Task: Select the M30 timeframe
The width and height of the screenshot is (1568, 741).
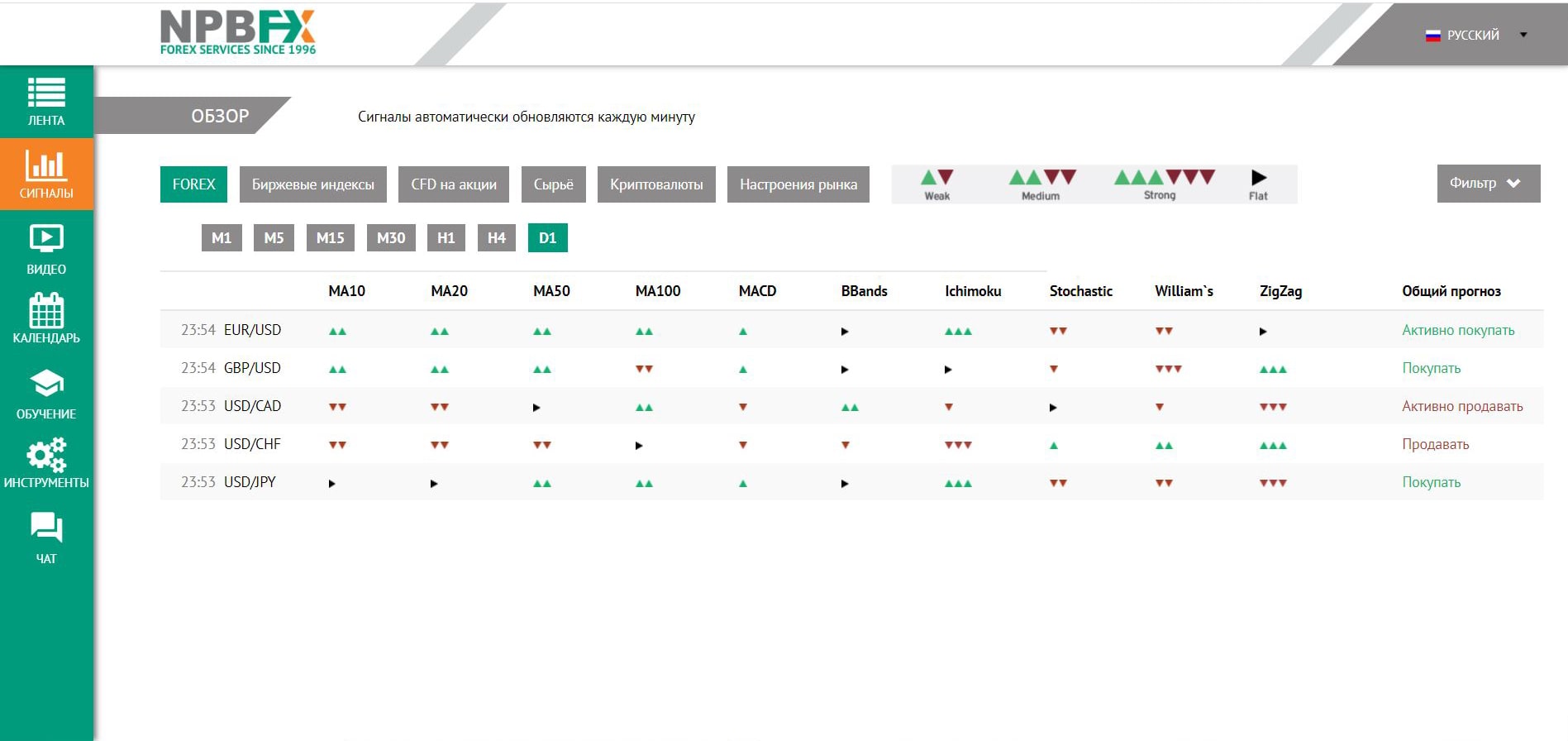Action: (x=391, y=237)
